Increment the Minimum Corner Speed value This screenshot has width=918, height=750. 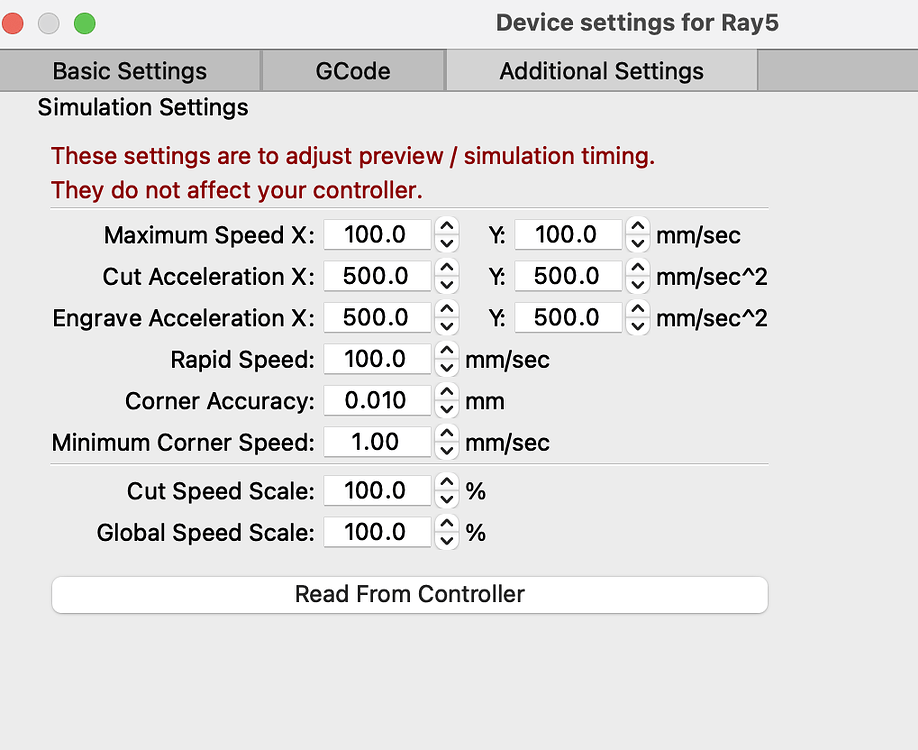coord(446,436)
